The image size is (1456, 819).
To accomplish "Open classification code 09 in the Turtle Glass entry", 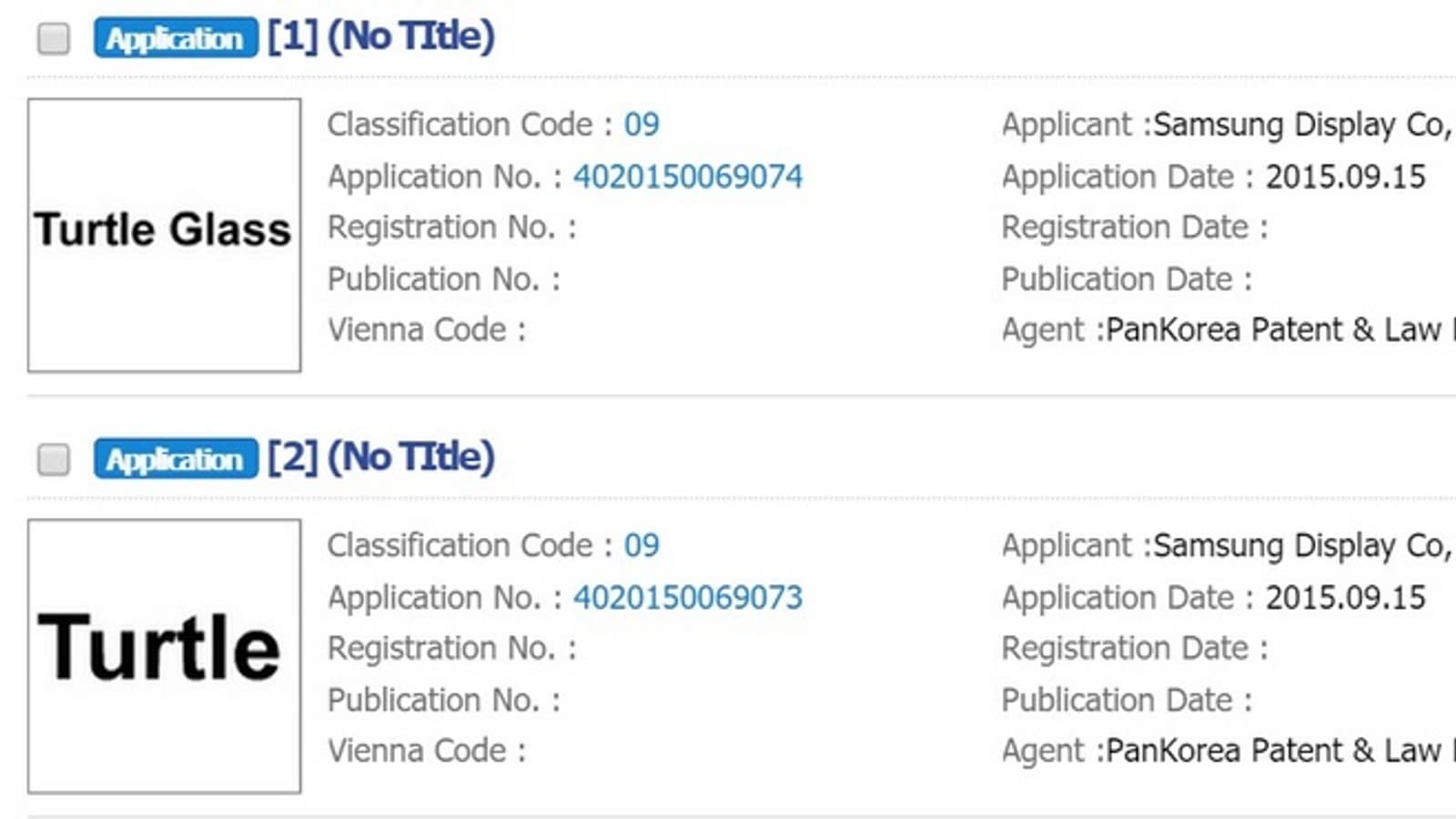I will [x=642, y=125].
